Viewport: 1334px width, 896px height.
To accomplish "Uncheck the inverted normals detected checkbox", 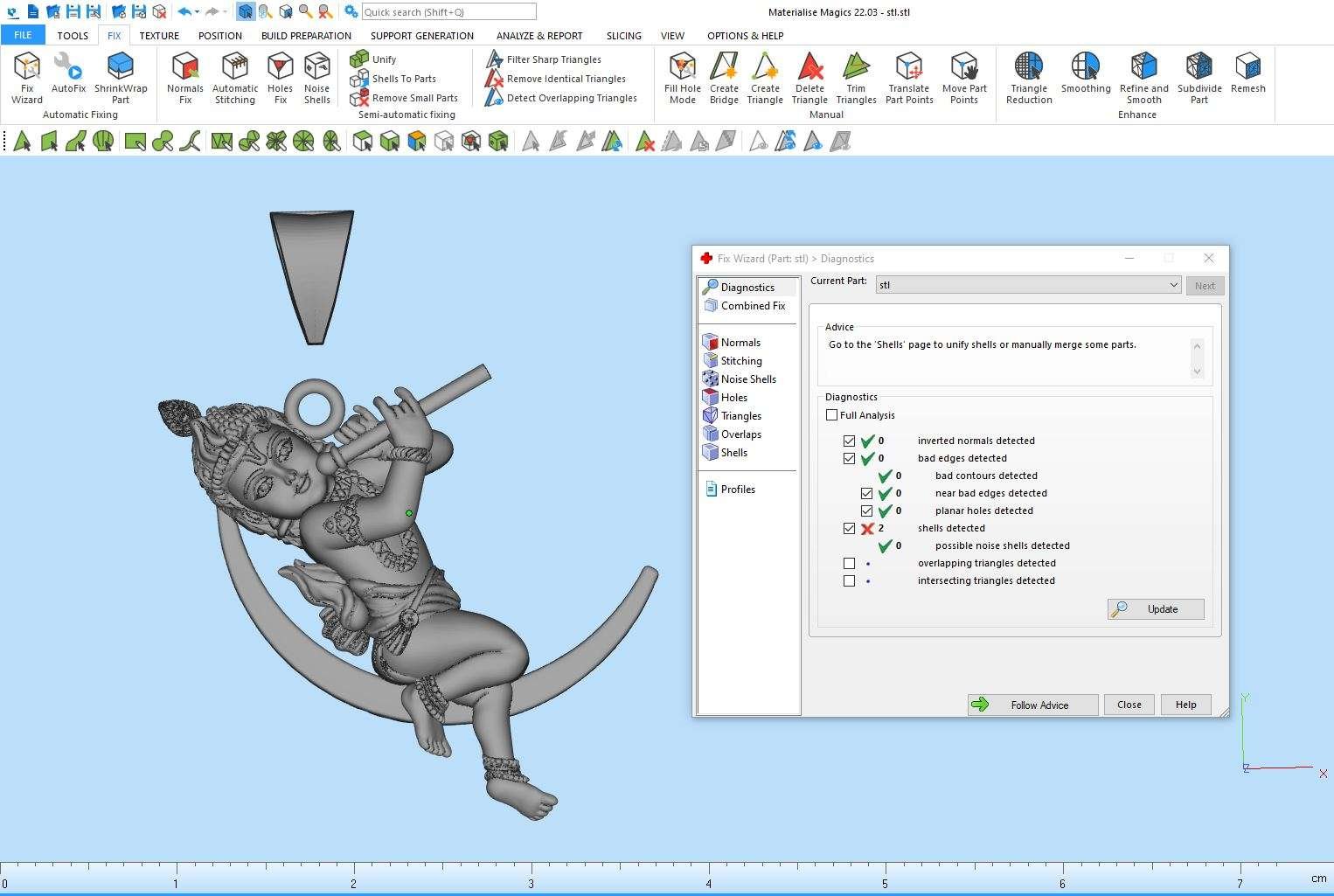I will pos(849,441).
